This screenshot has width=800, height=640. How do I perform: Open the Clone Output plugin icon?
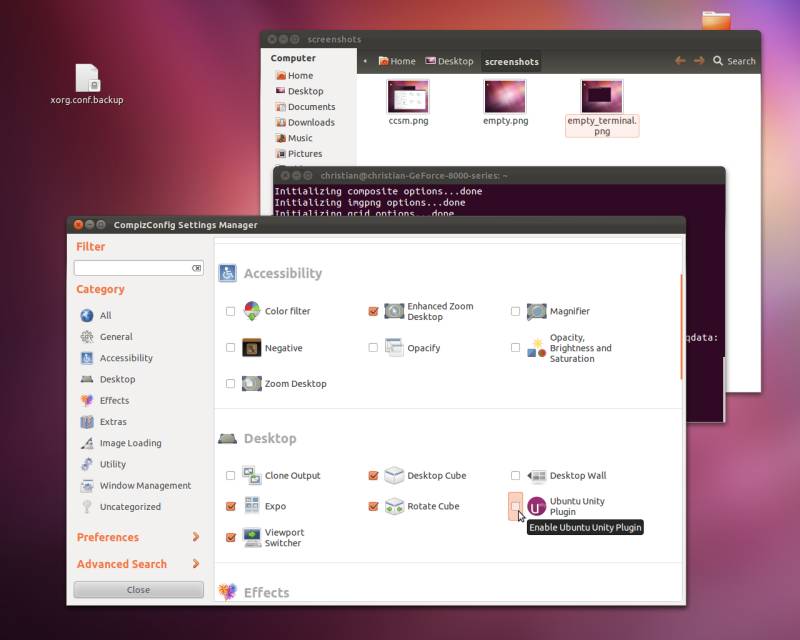click(x=252, y=475)
